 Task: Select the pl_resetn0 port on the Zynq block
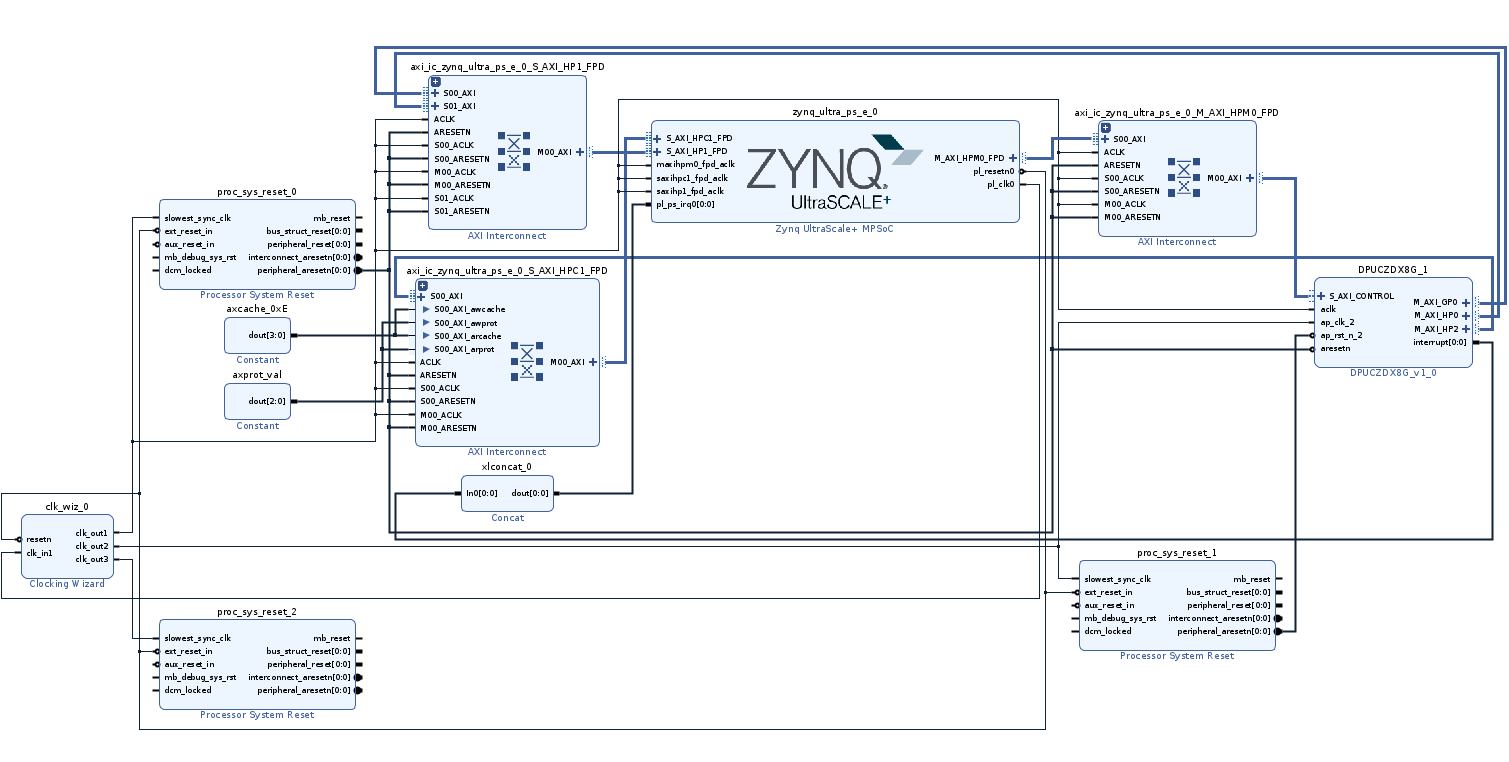coord(993,171)
